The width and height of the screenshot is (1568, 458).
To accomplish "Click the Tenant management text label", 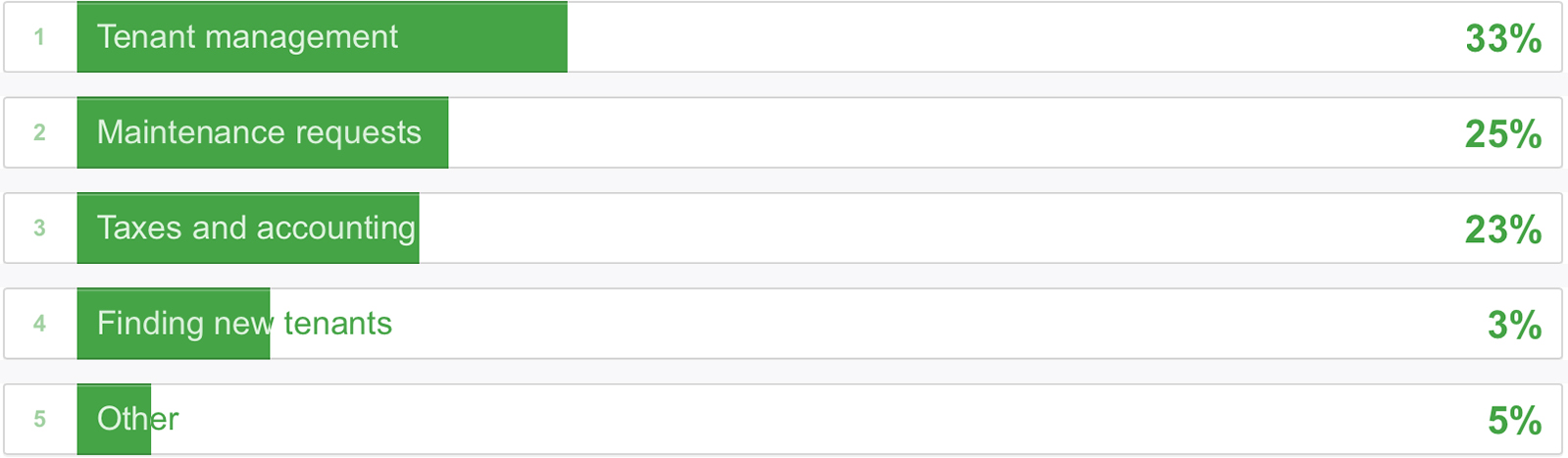I will pos(247,37).
